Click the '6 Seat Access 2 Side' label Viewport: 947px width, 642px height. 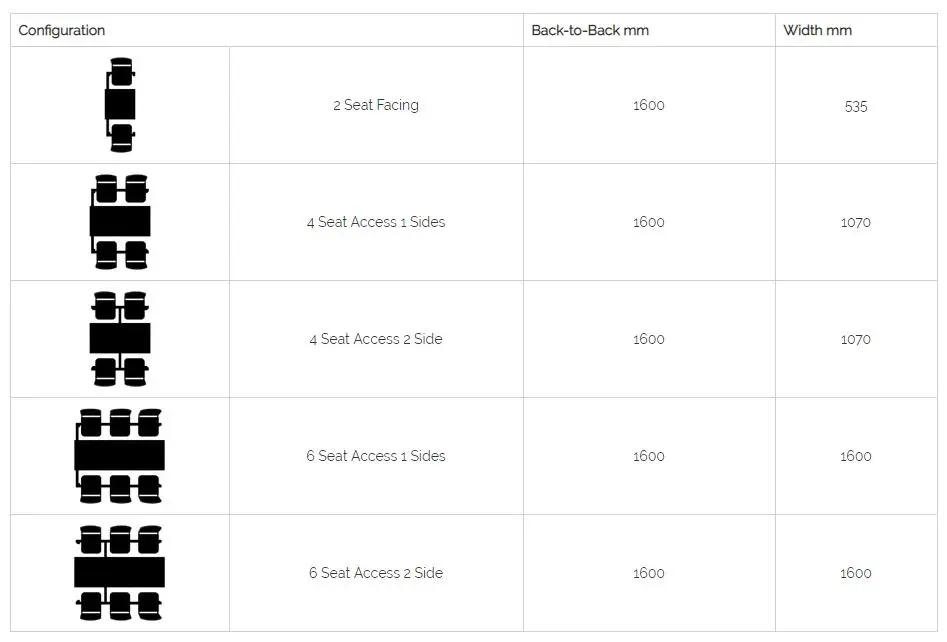click(x=376, y=573)
